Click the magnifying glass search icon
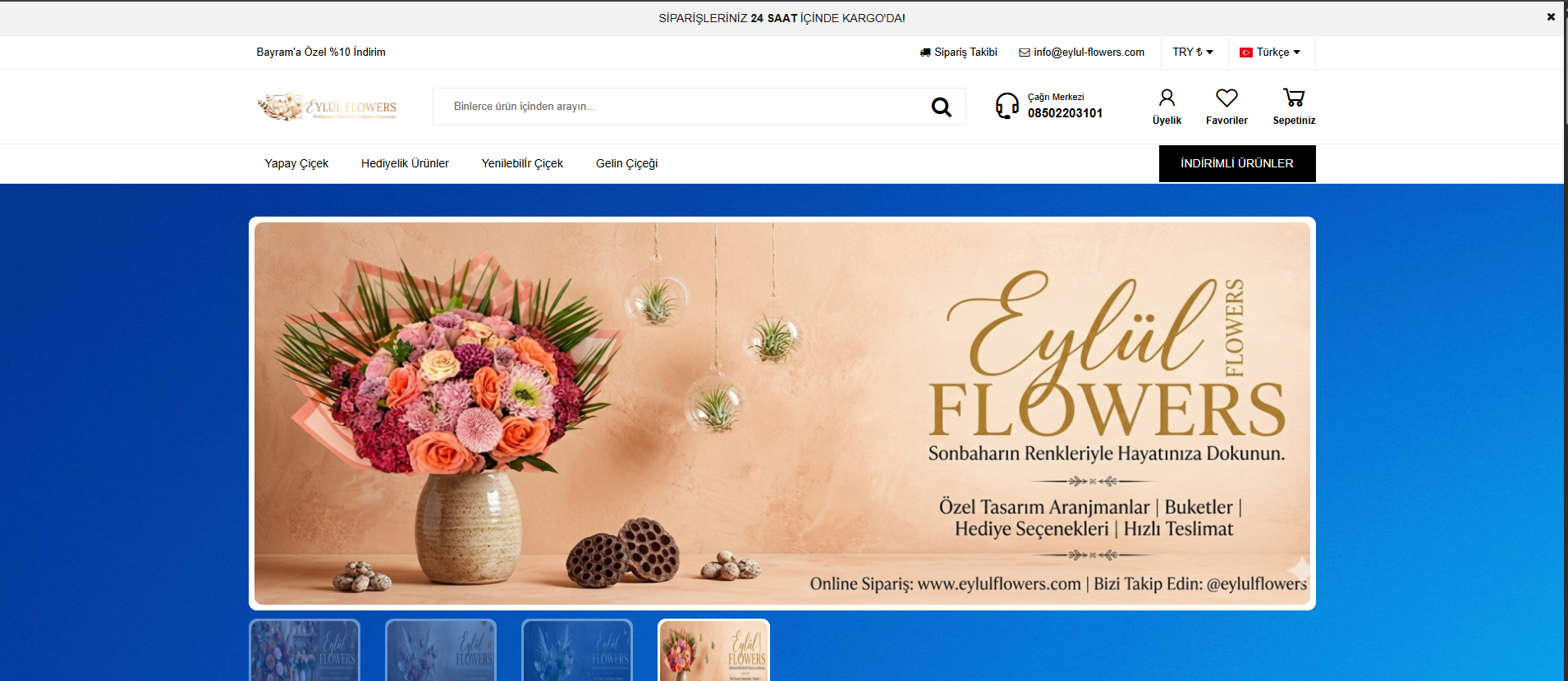This screenshot has width=1568, height=681. [941, 107]
